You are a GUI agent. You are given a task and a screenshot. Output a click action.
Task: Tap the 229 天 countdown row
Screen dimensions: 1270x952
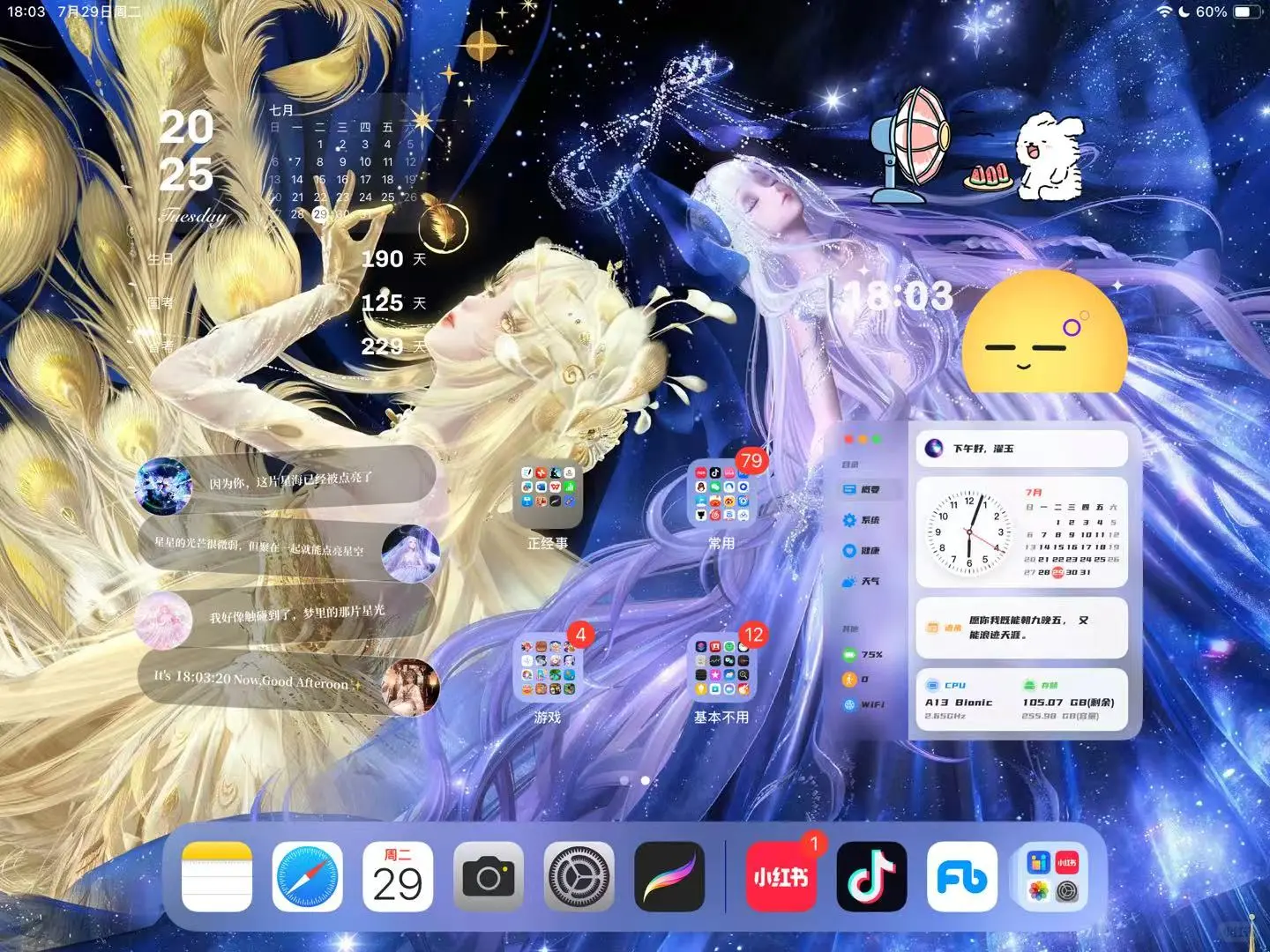tap(287, 346)
